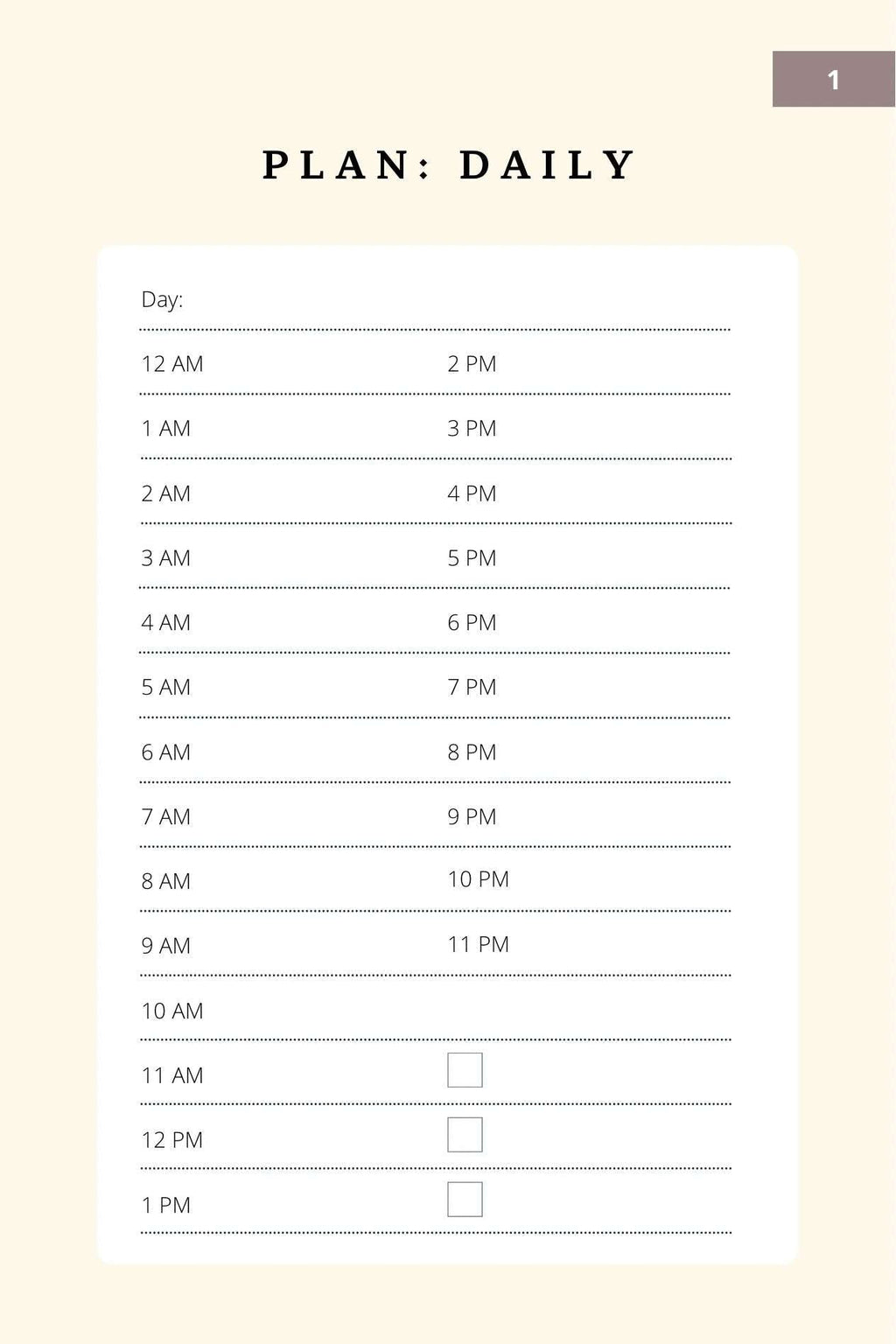The image size is (896, 1344).
Task: Select the 5 PM time label
Action: 472,558
